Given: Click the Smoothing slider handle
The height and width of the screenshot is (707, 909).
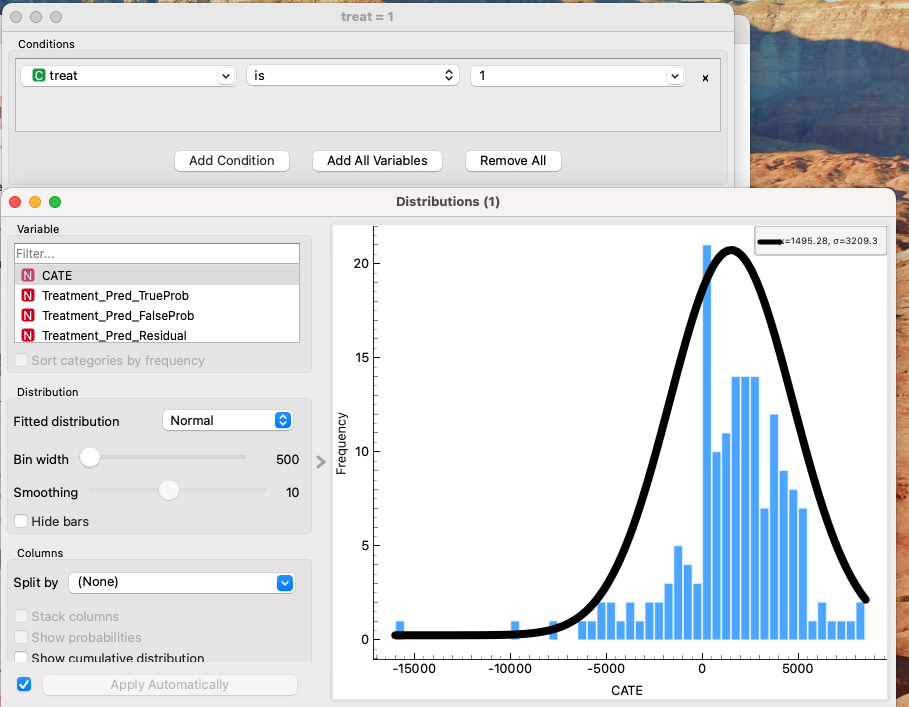Looking at the screenshot, I should (169, 491).
